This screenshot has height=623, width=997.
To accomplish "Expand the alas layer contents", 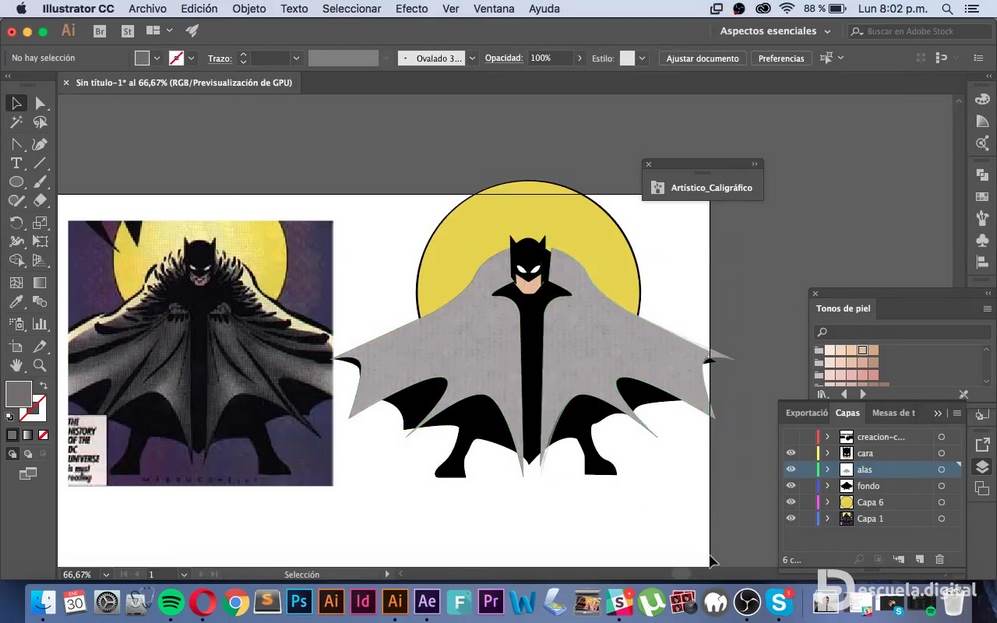I will pos(827,469).
